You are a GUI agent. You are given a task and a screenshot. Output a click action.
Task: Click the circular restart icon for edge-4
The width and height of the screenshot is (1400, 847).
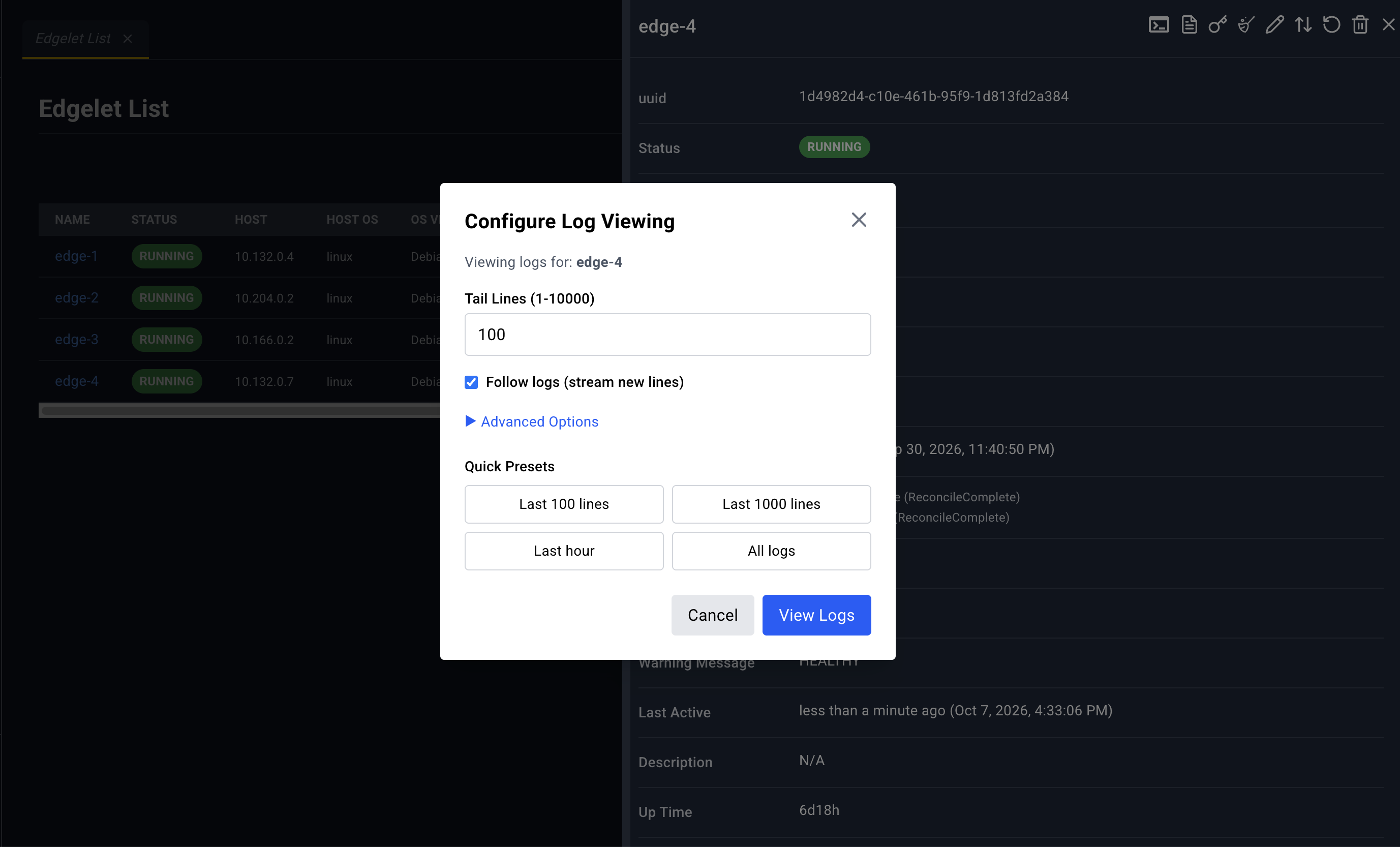[x=1331, y=25]
